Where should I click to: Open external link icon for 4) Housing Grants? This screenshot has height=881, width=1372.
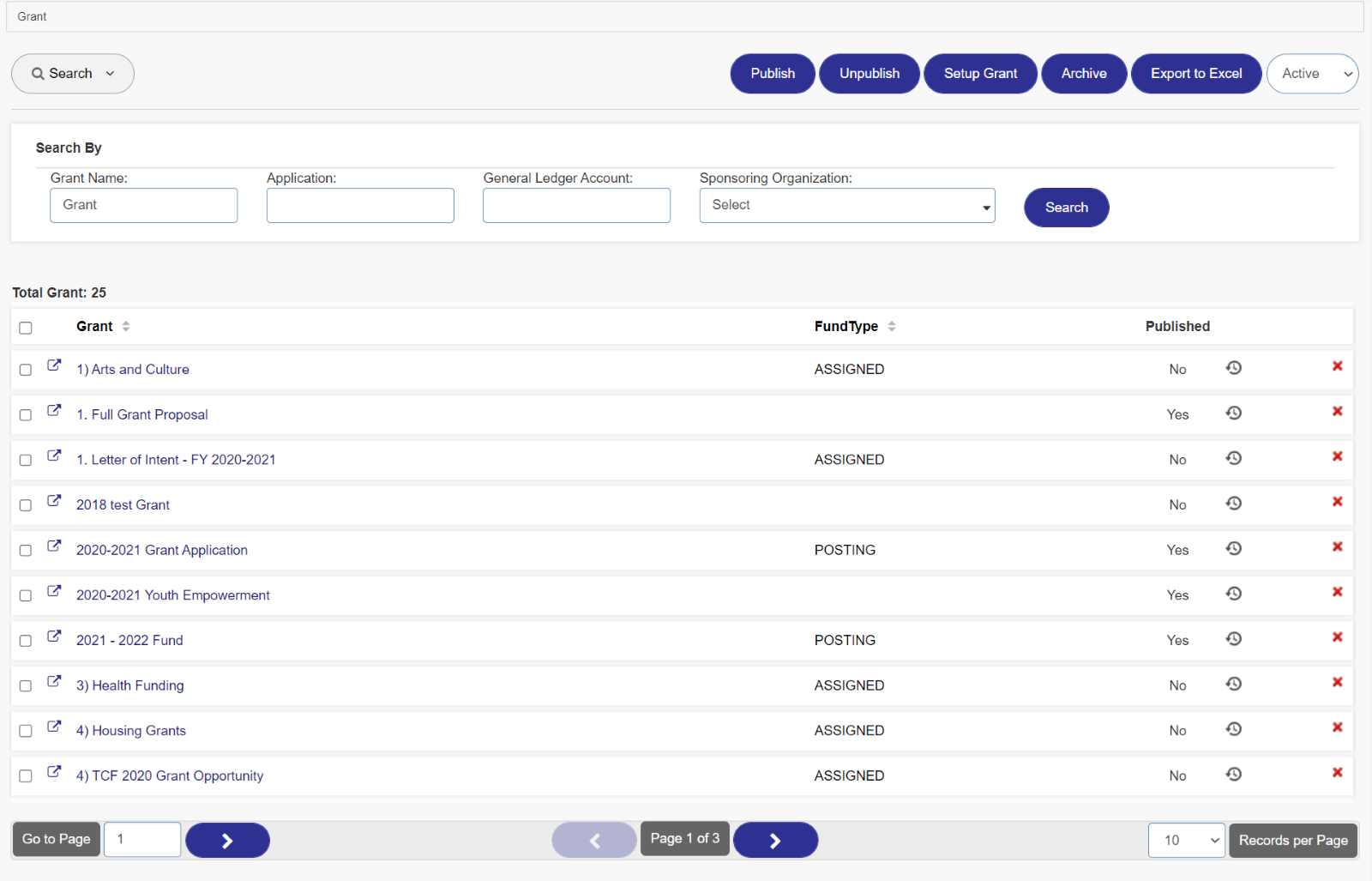tap(54, 727)
